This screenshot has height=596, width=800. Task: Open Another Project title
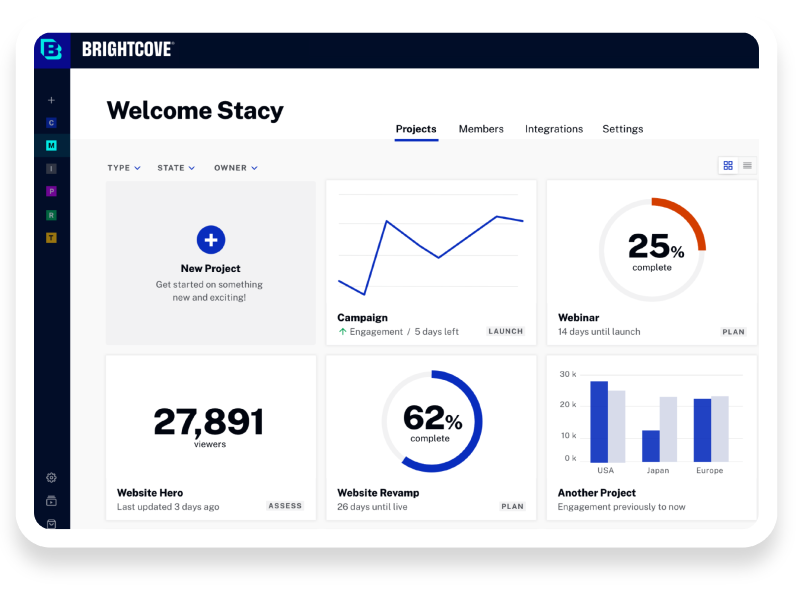[596, 493]
